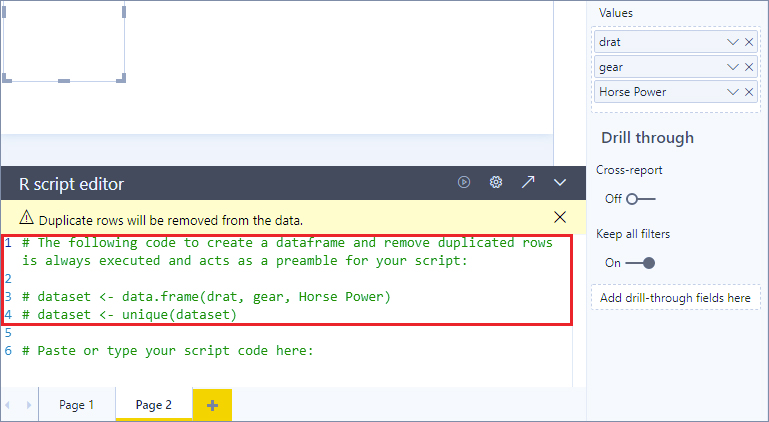This screenshot has width=769, height=422.
Task: Click the Add drill-through fields here well
Action: (675, 298)
